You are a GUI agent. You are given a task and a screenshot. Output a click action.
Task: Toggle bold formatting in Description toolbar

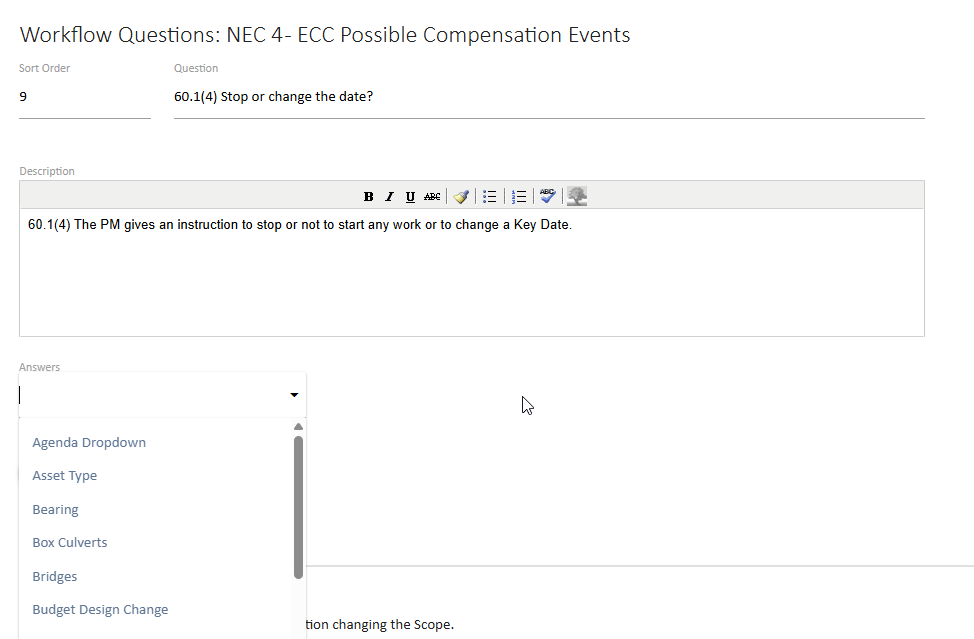(x=368, y=196)
